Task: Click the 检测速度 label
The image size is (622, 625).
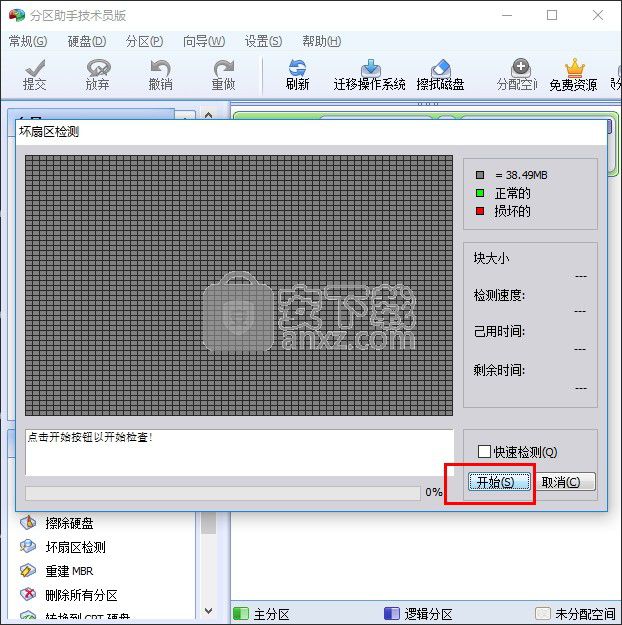Action: click(499, 295)
